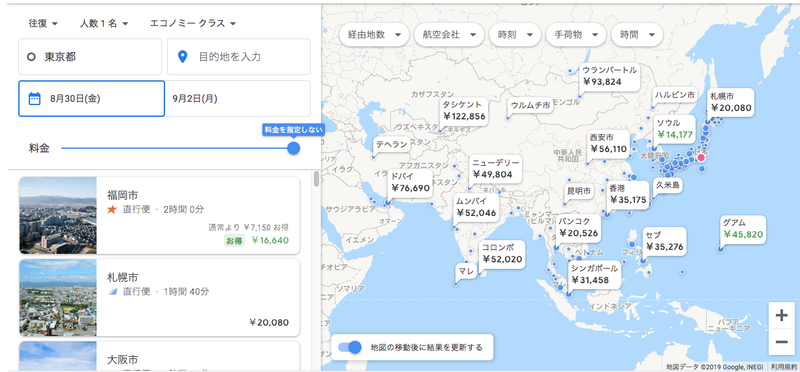Select the セブ ¥35,276 map label
Viewport: 800px width, 372px height.
tap(664, 241)
